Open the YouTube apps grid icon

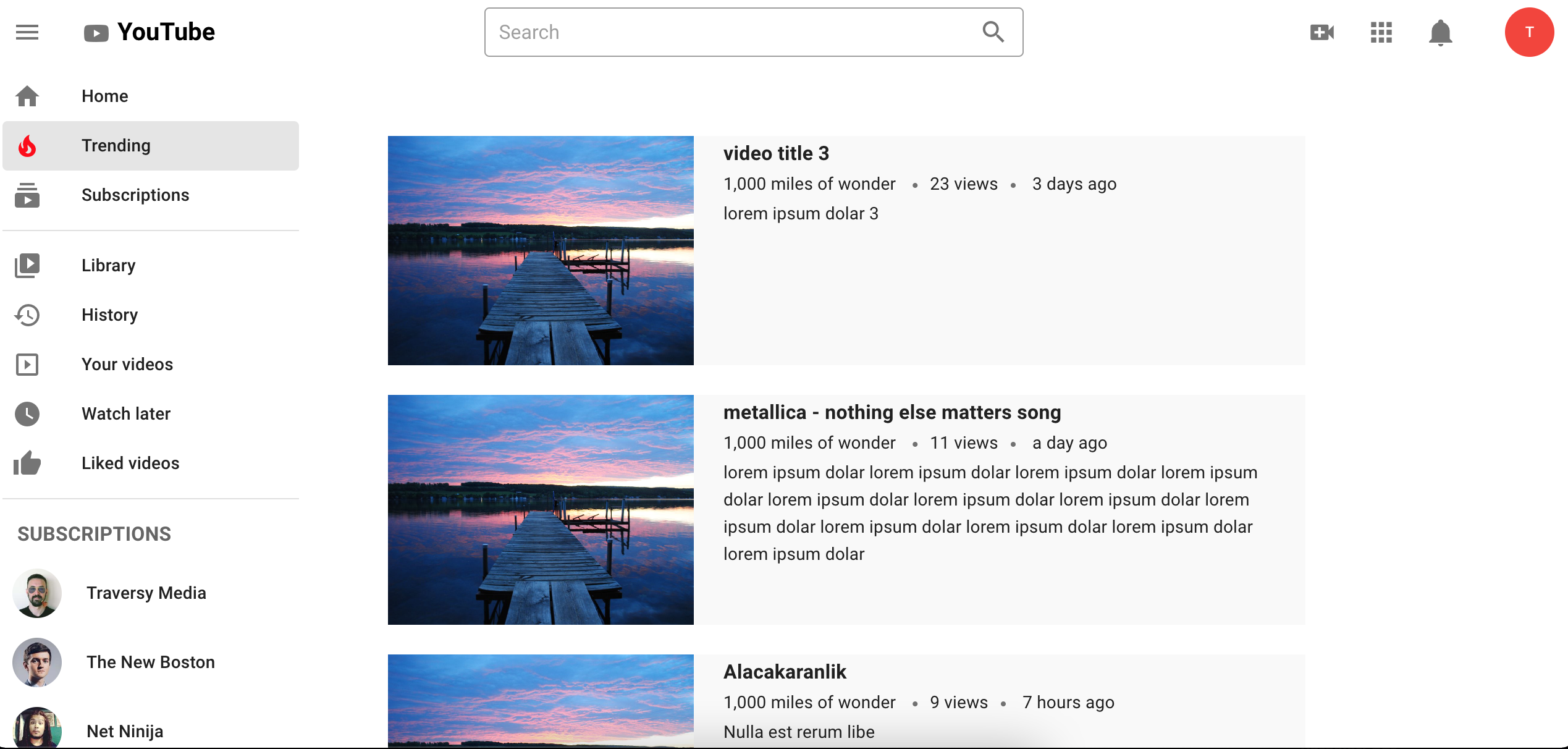pyautogui.click(x=1381, y=32)
